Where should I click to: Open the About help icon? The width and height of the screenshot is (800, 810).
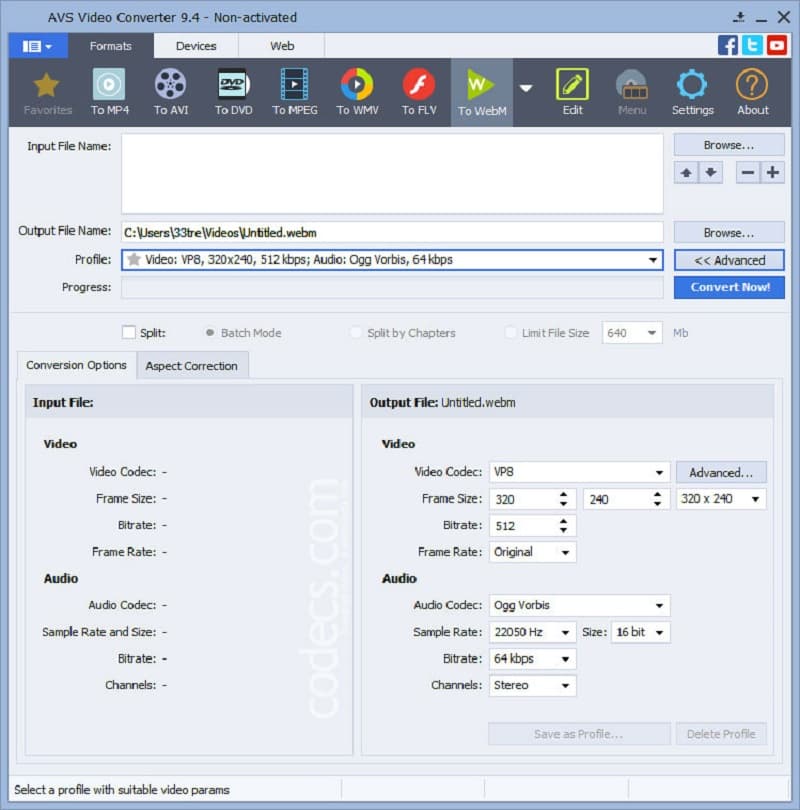pos(752,91)
